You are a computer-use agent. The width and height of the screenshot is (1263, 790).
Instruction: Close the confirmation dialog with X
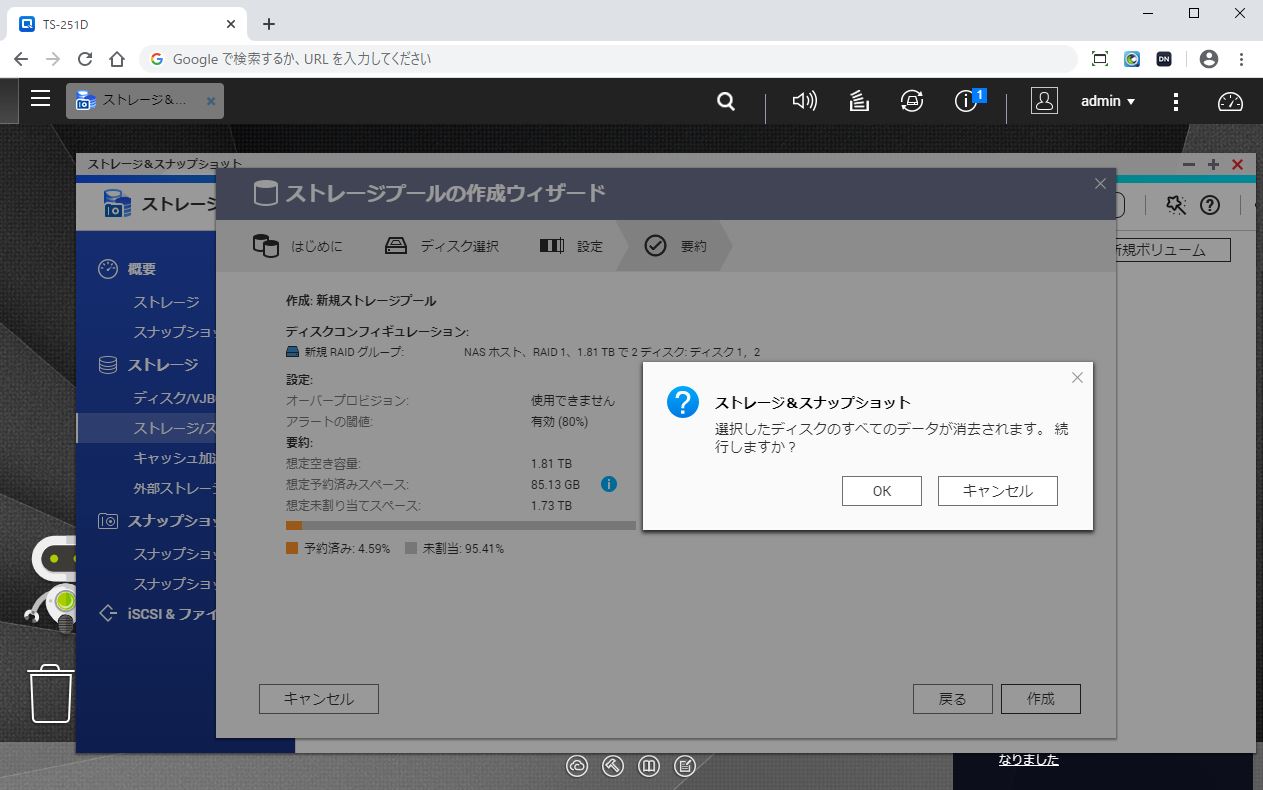point(1077,378)
